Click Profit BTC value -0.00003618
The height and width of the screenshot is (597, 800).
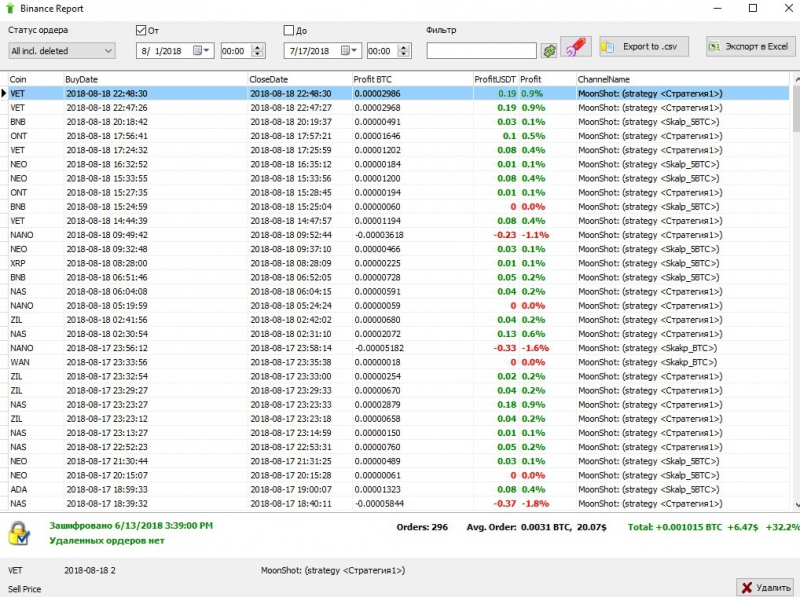(x=379, y=235)
